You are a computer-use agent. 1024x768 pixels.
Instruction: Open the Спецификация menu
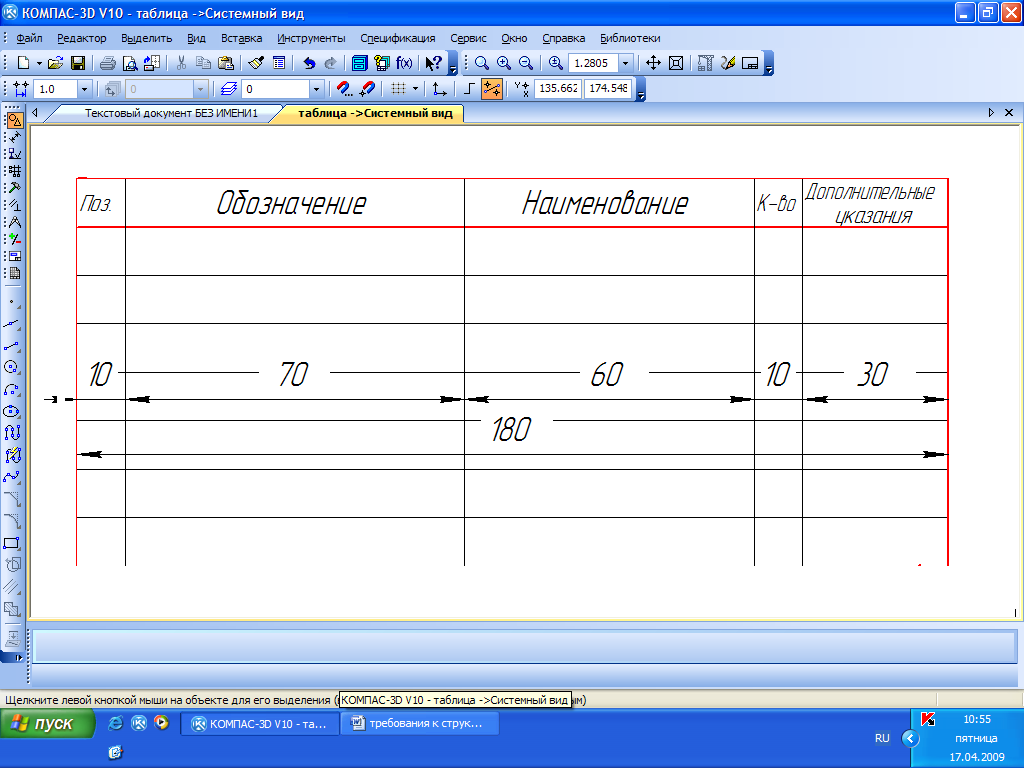point(397,38)
